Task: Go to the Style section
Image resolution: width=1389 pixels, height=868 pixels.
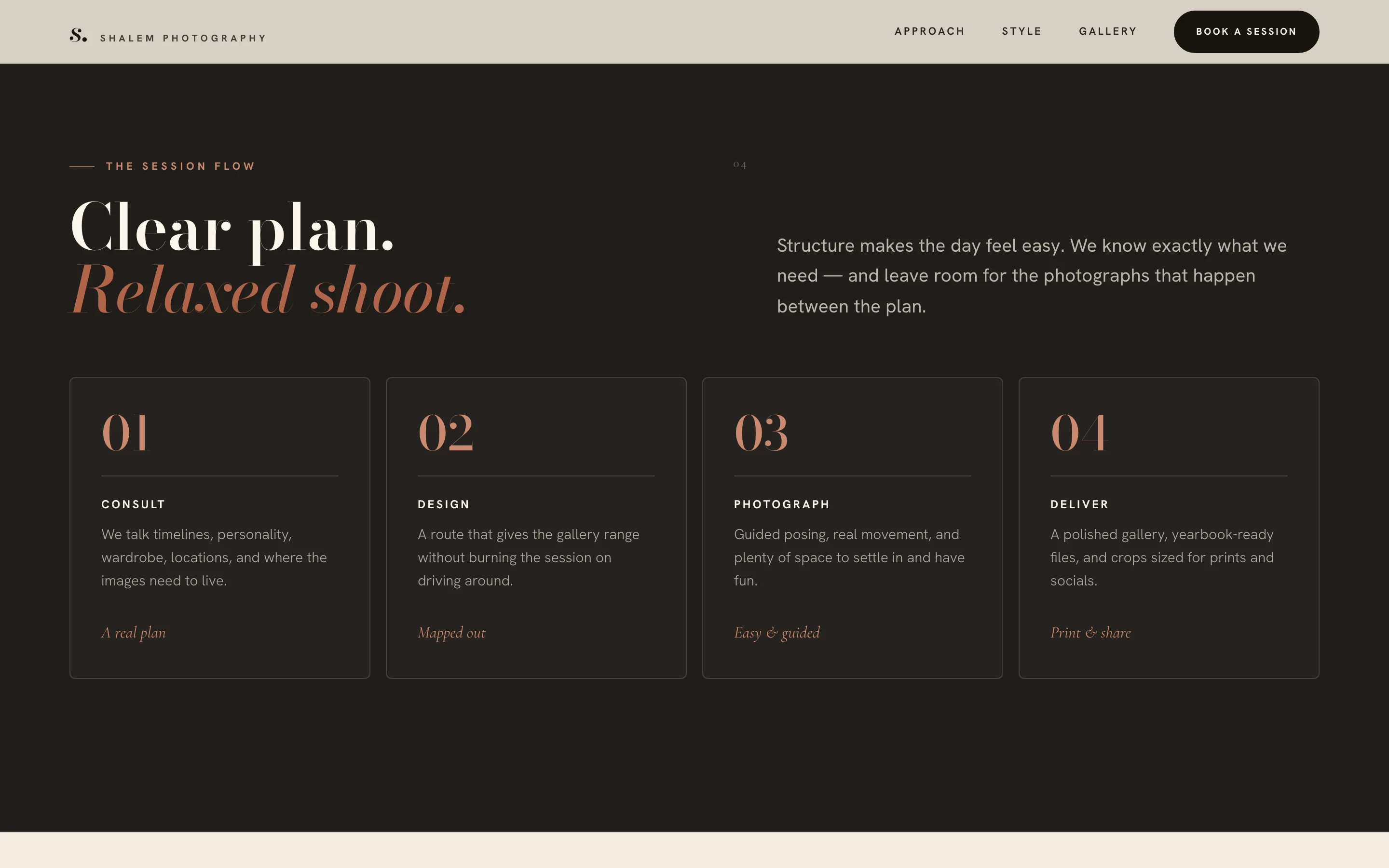Action: pyautogui.click(x=1021, y=31)
